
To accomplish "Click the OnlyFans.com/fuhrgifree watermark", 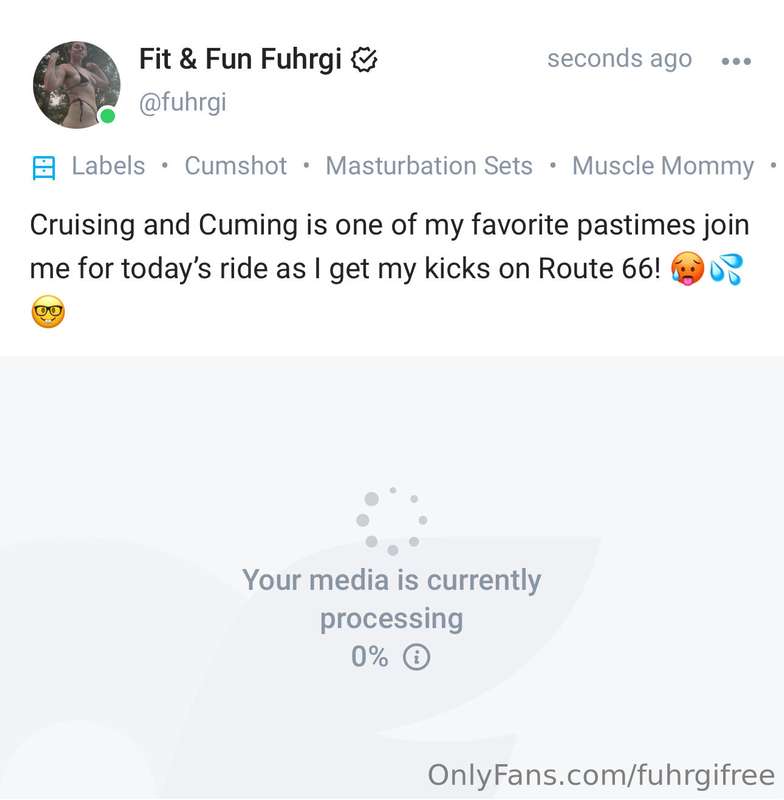I will click(601, 775).
